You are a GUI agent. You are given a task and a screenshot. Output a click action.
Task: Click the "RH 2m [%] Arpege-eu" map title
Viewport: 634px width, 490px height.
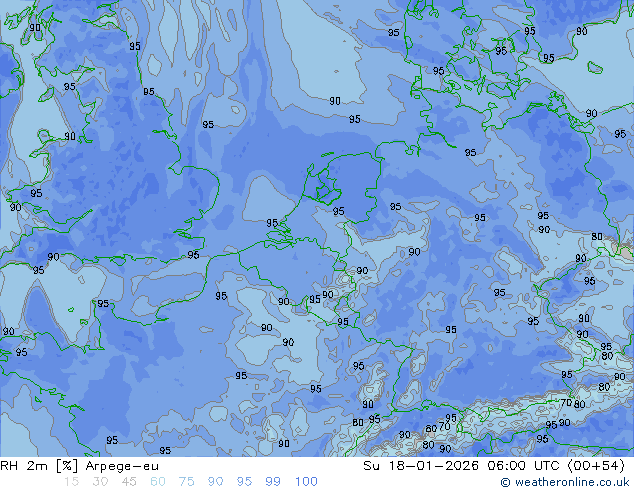(79, 466)
